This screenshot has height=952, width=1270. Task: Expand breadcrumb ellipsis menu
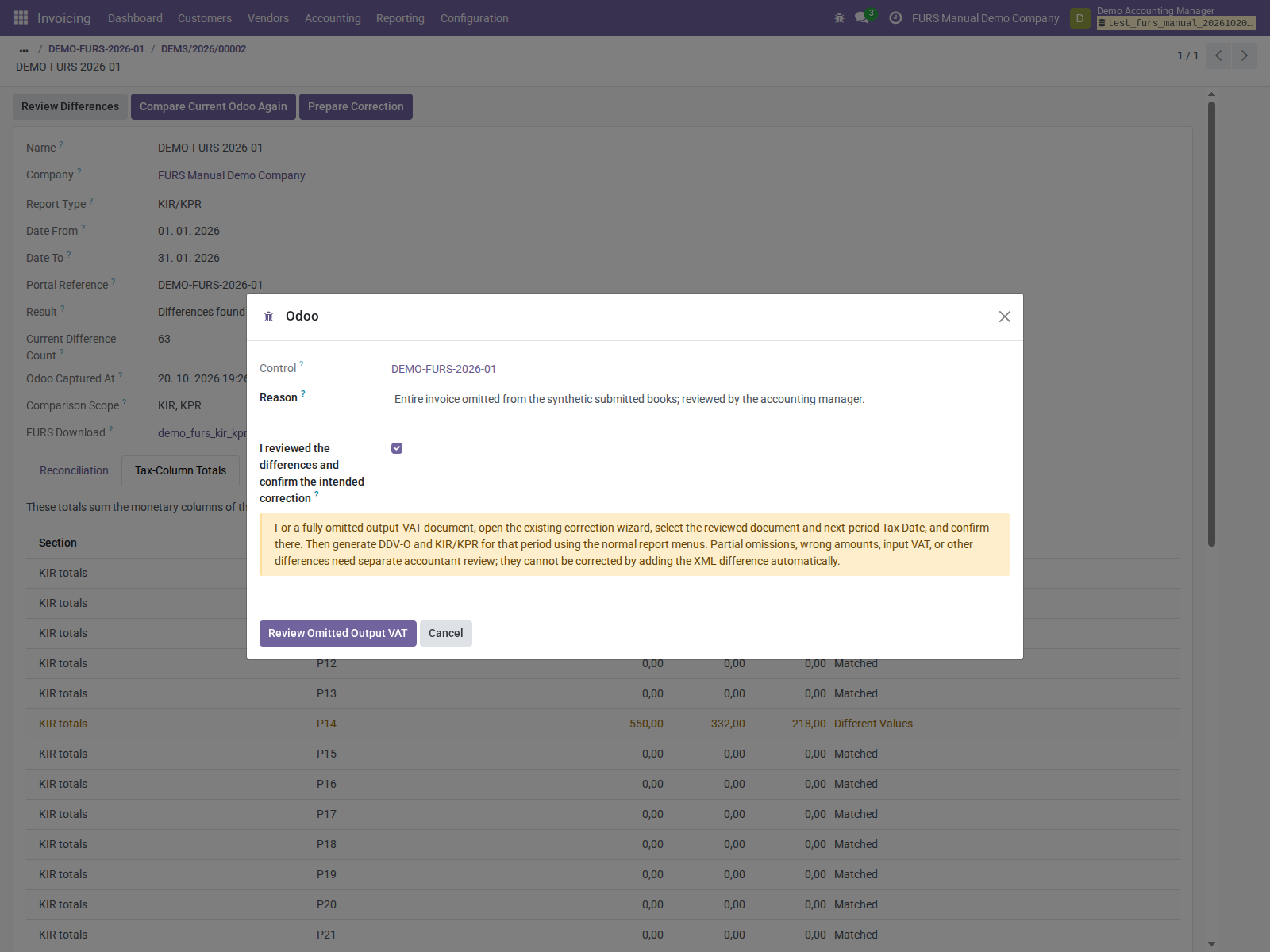[x=24, y=49]
